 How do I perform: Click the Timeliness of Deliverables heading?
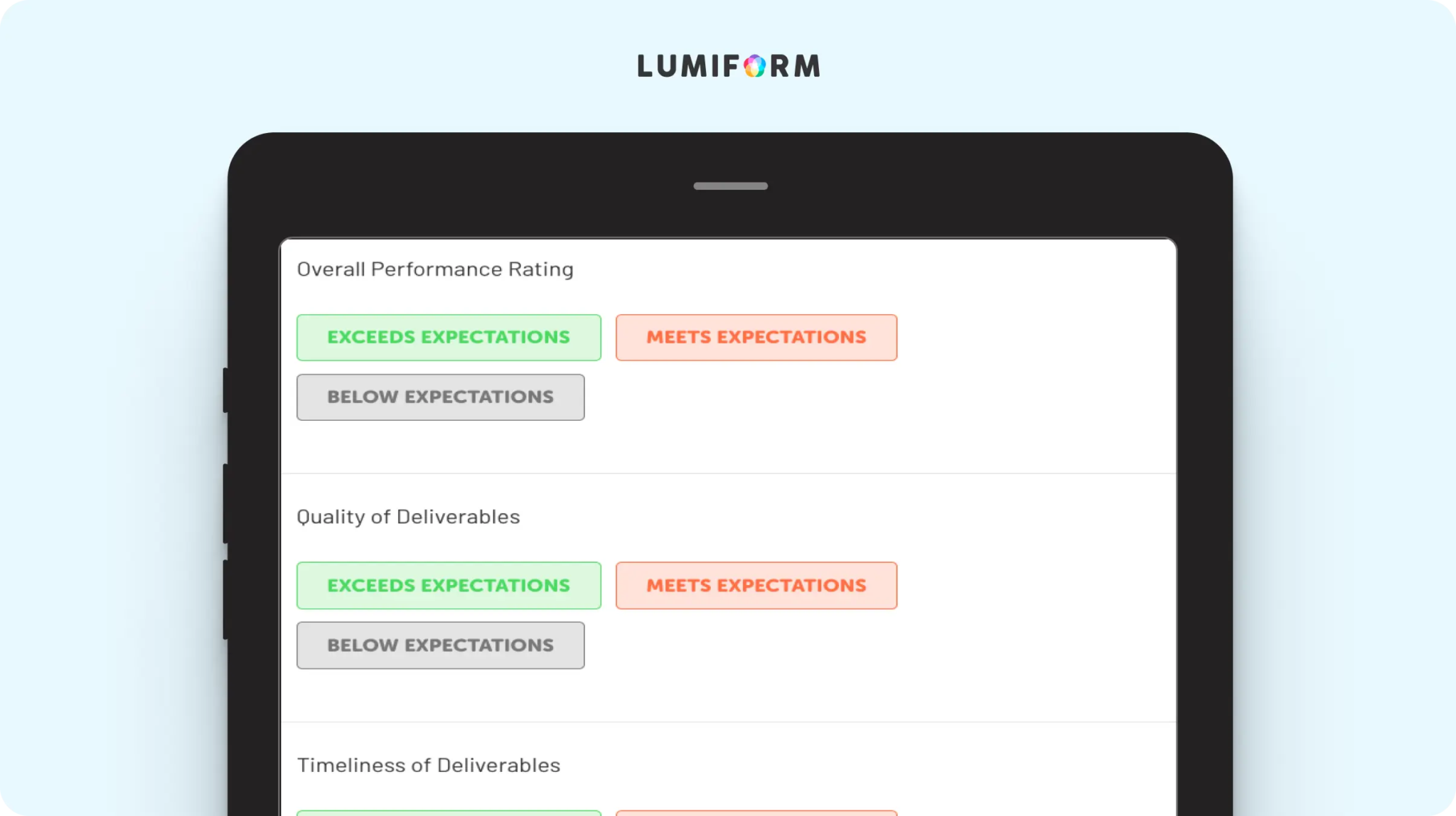429,766
